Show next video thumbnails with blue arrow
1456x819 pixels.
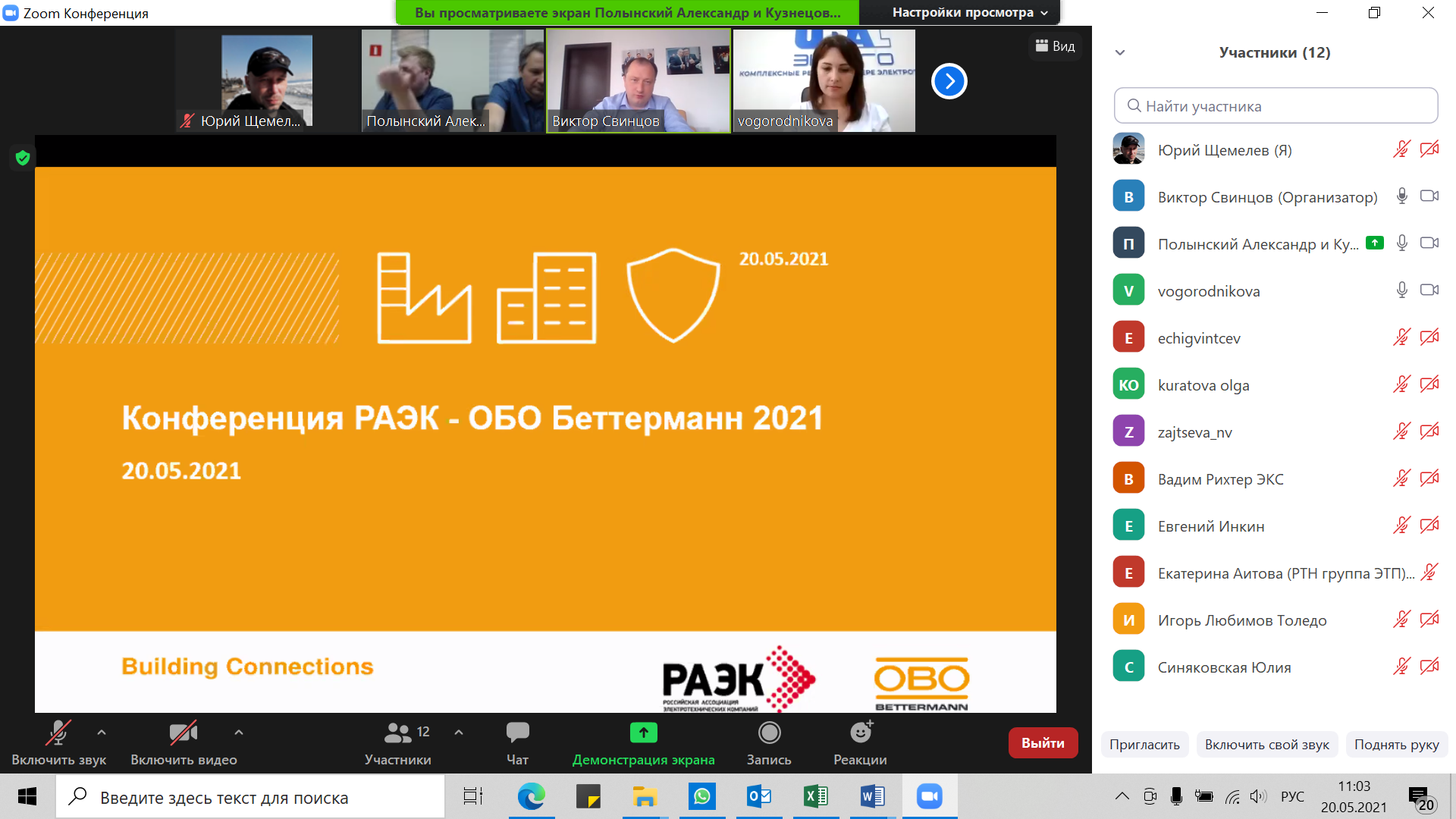[x=949, y=81]
